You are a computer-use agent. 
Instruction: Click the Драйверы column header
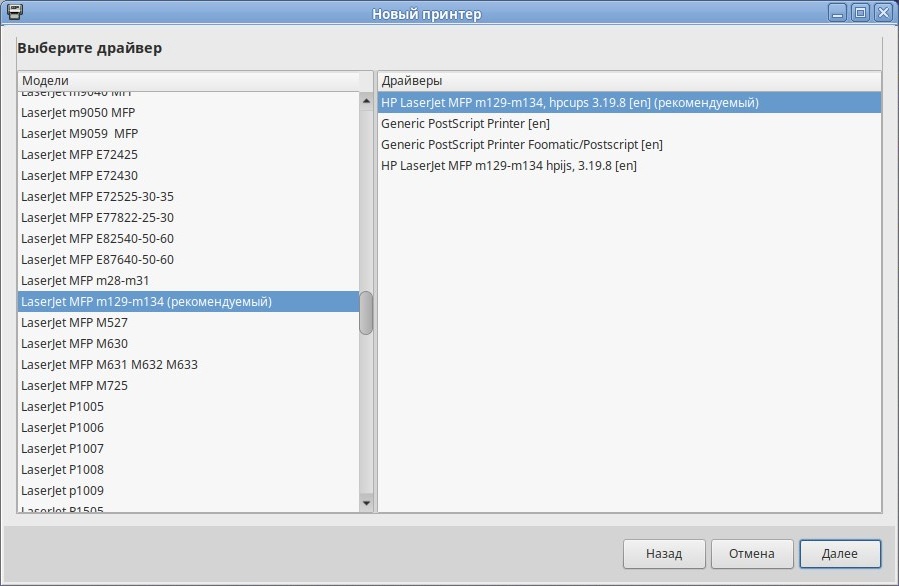pos(628,80)
